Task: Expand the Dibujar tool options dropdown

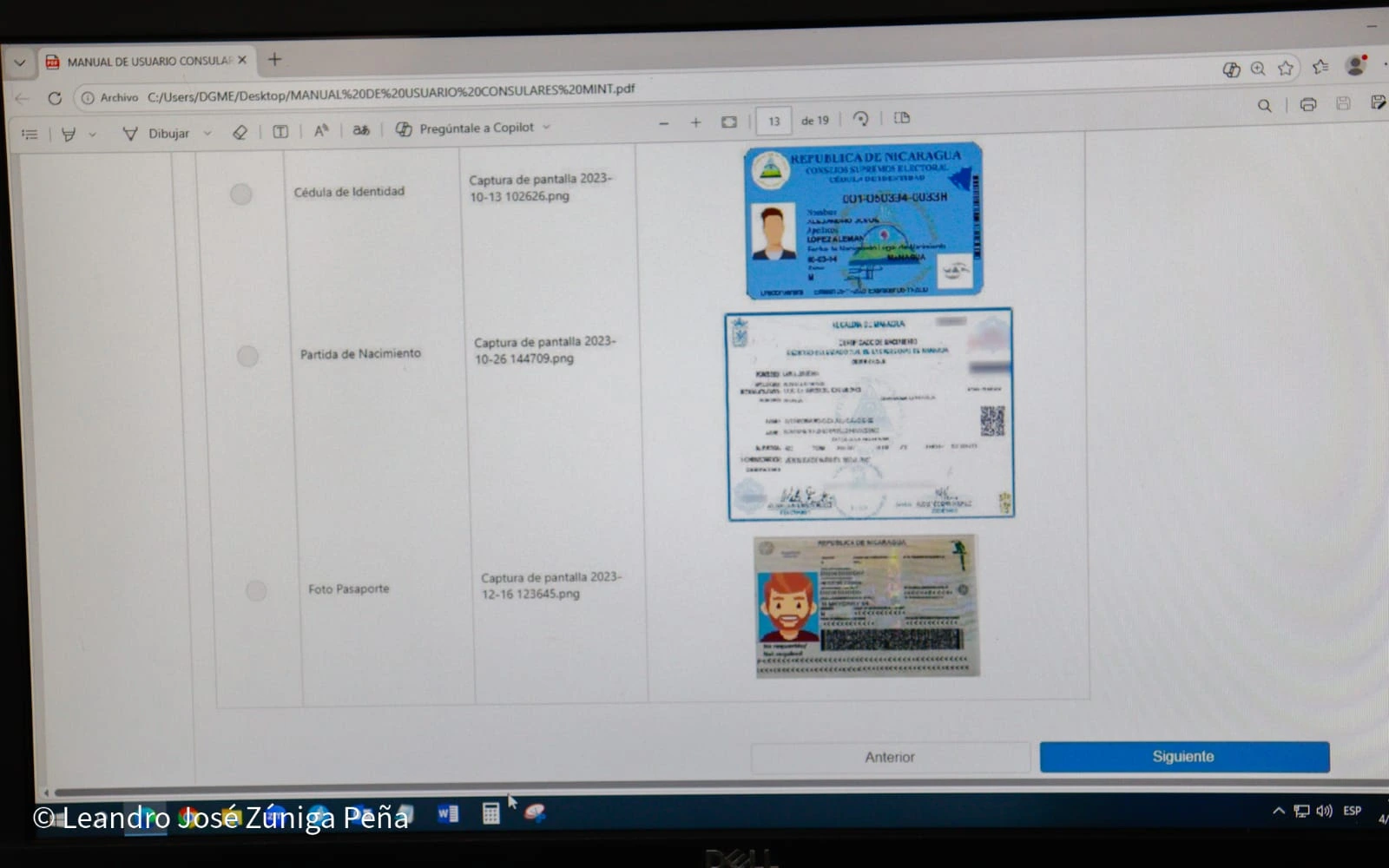Action: coord(207,133)
